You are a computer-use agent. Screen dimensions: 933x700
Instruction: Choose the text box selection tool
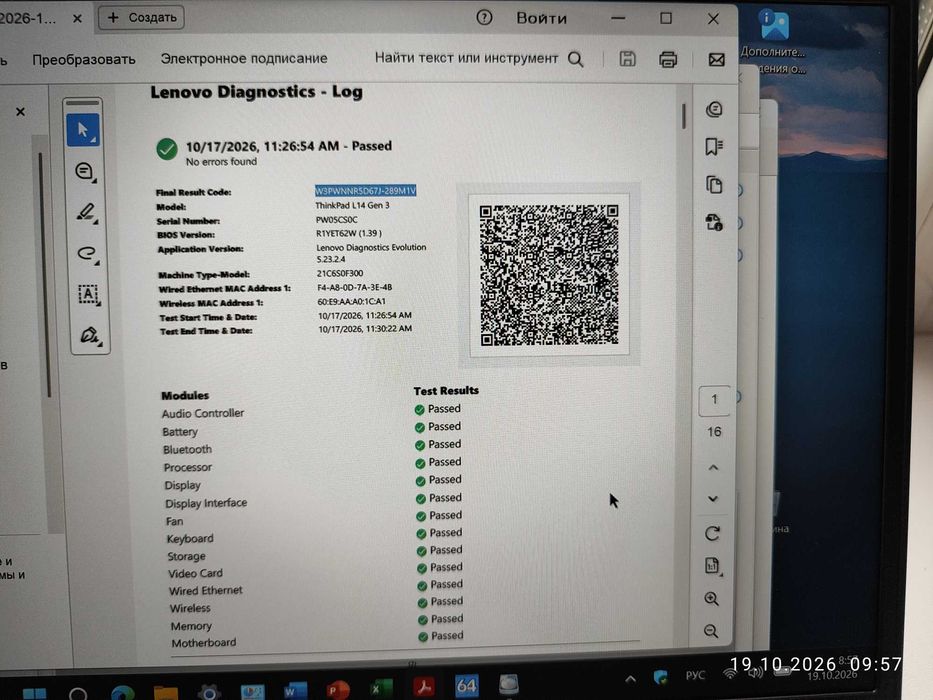(89, 294)
